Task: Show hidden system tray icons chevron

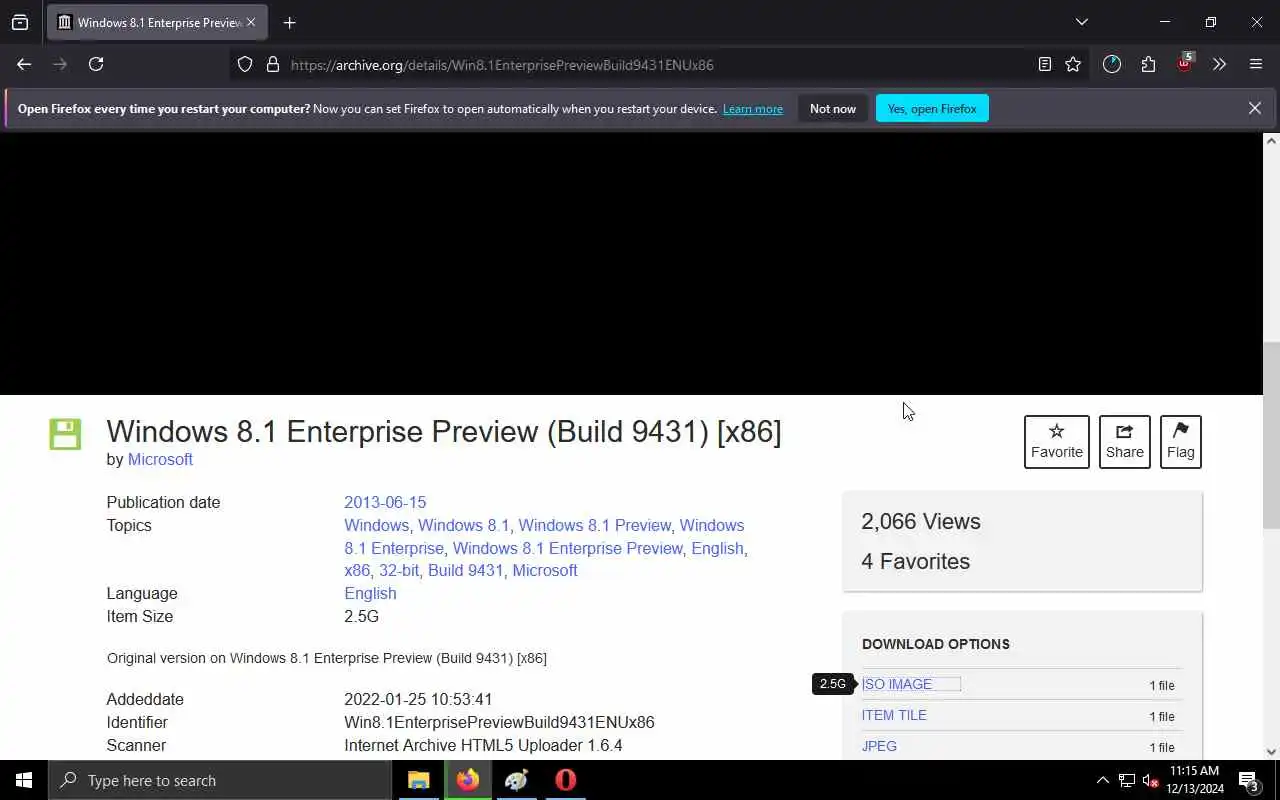Action: 1103,780
